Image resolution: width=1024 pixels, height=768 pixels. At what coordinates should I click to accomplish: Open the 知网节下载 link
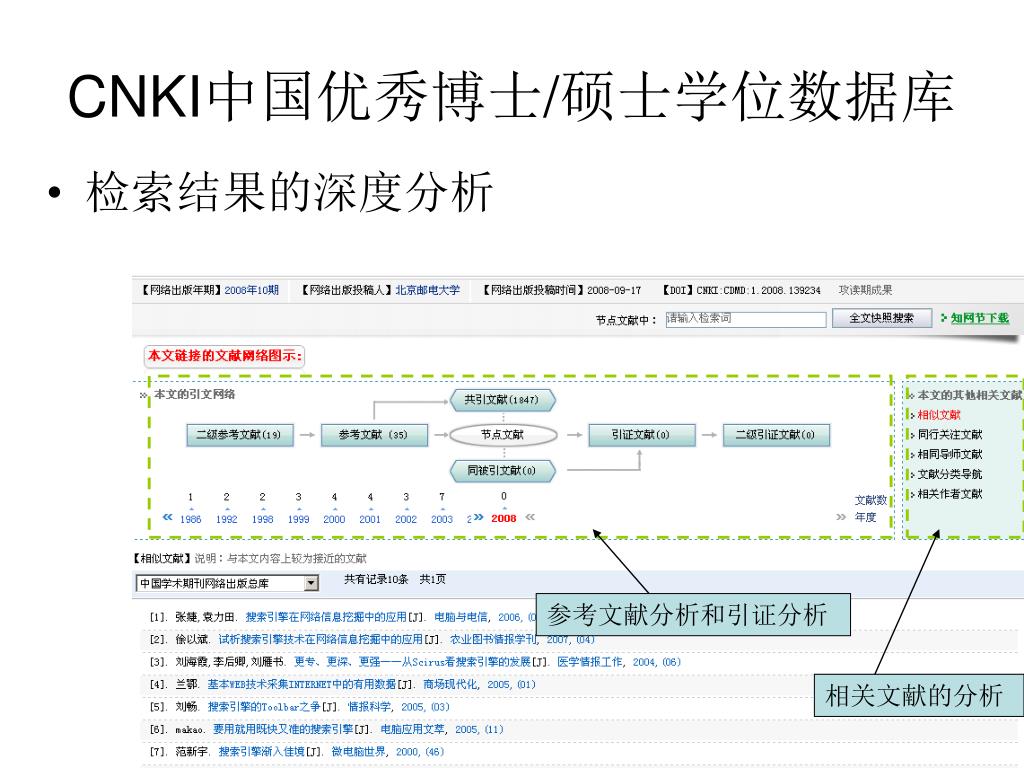[x=980, y=318]
